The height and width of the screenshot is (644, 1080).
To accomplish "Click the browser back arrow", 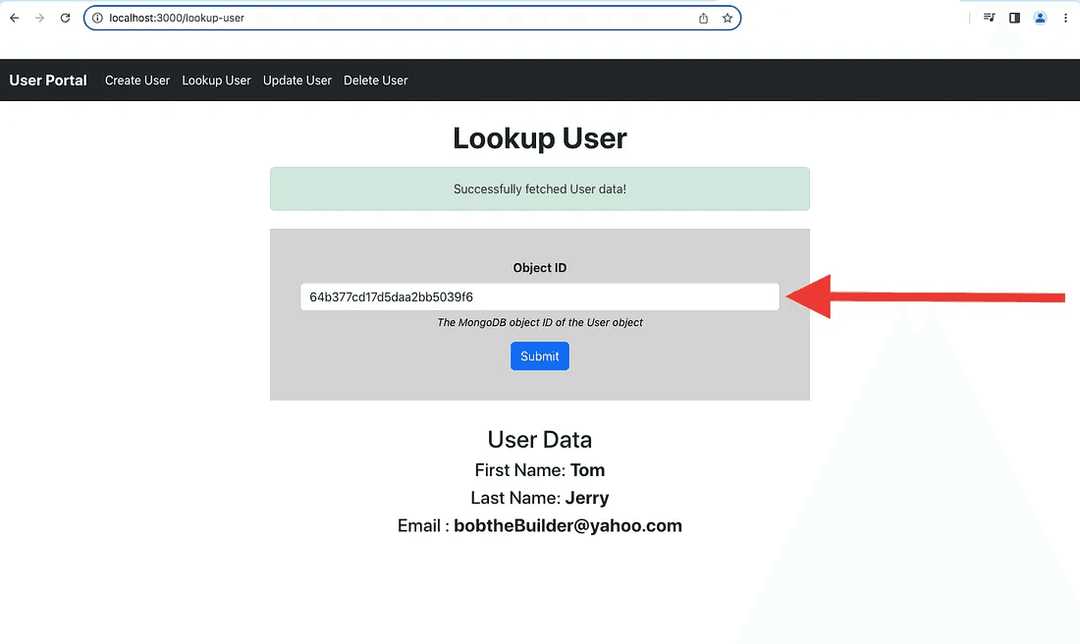I will point(14,18).
